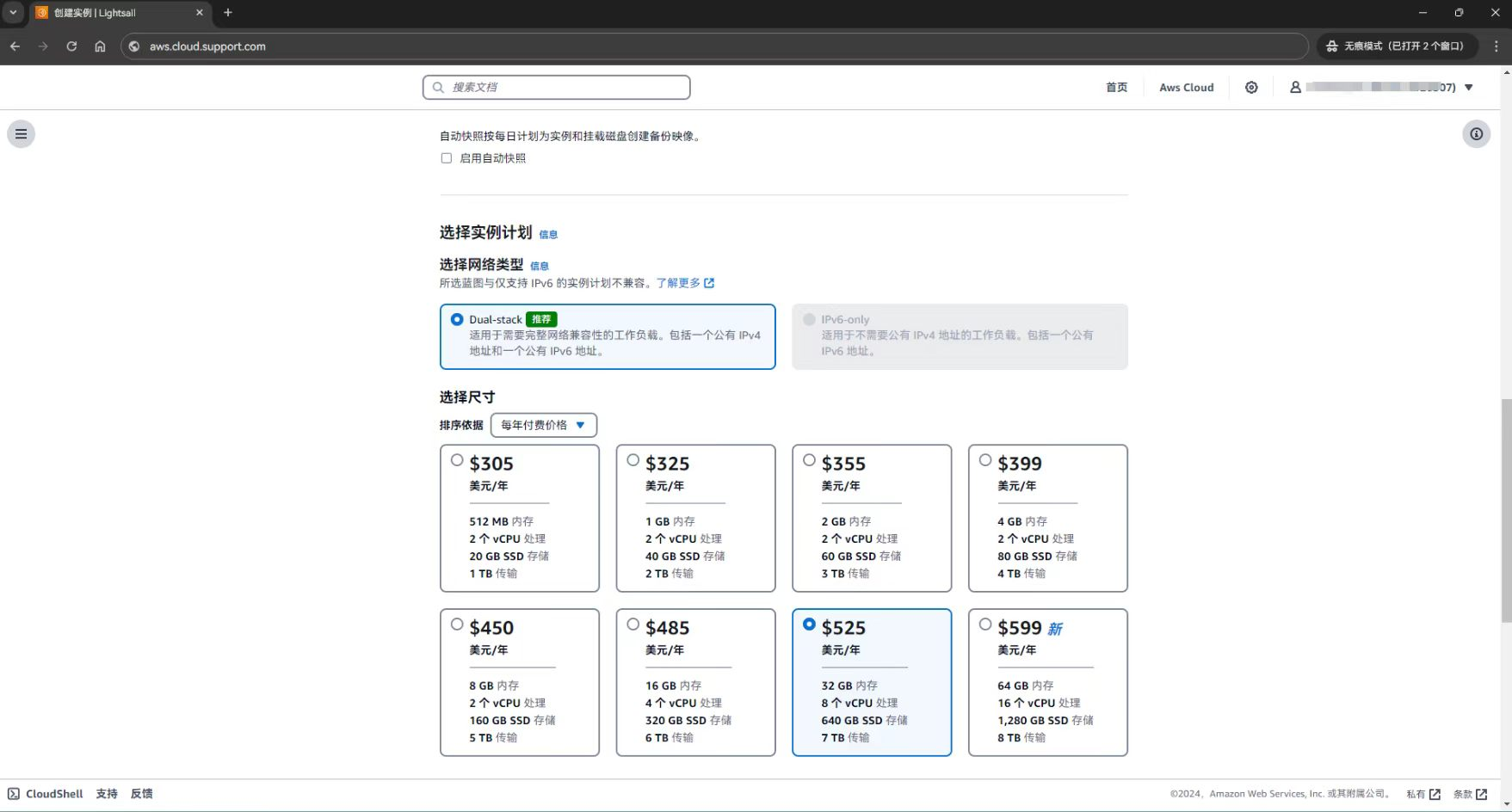This screenshot has height=812, width=1512.
Task: Open the tab search chevron
Action: click(13, 13)
